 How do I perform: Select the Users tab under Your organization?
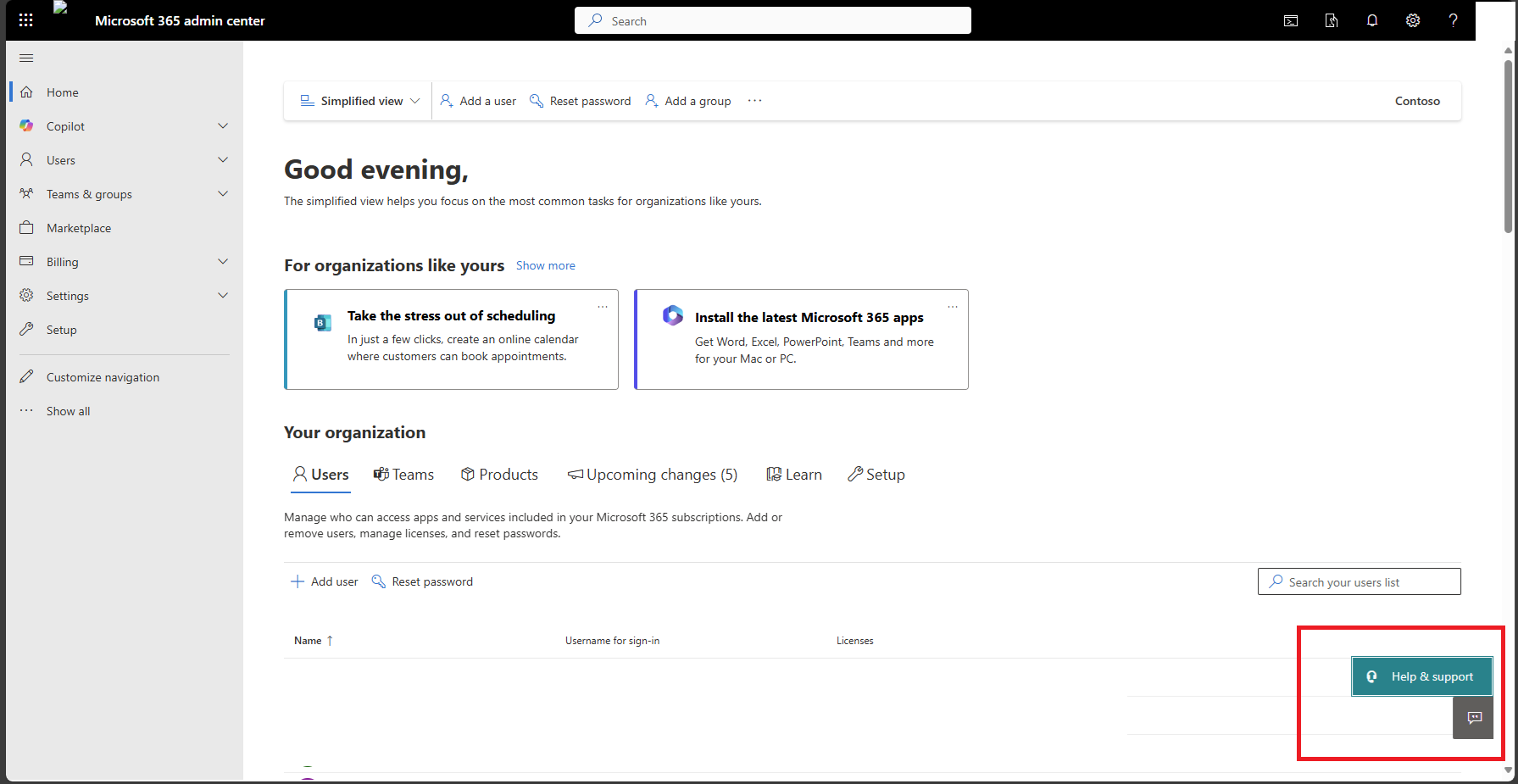pos(320,475)
